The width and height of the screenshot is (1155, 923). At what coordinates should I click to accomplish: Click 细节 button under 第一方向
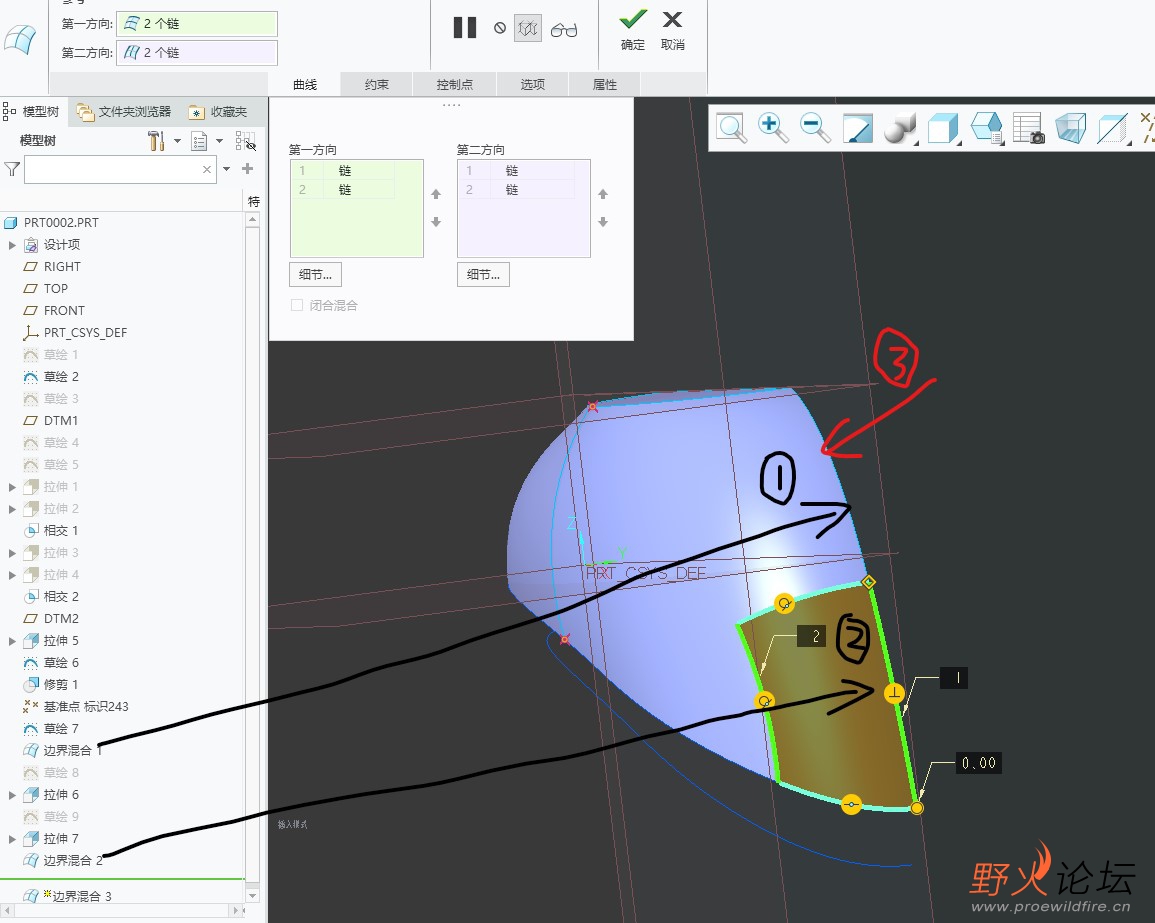[315, 275]
